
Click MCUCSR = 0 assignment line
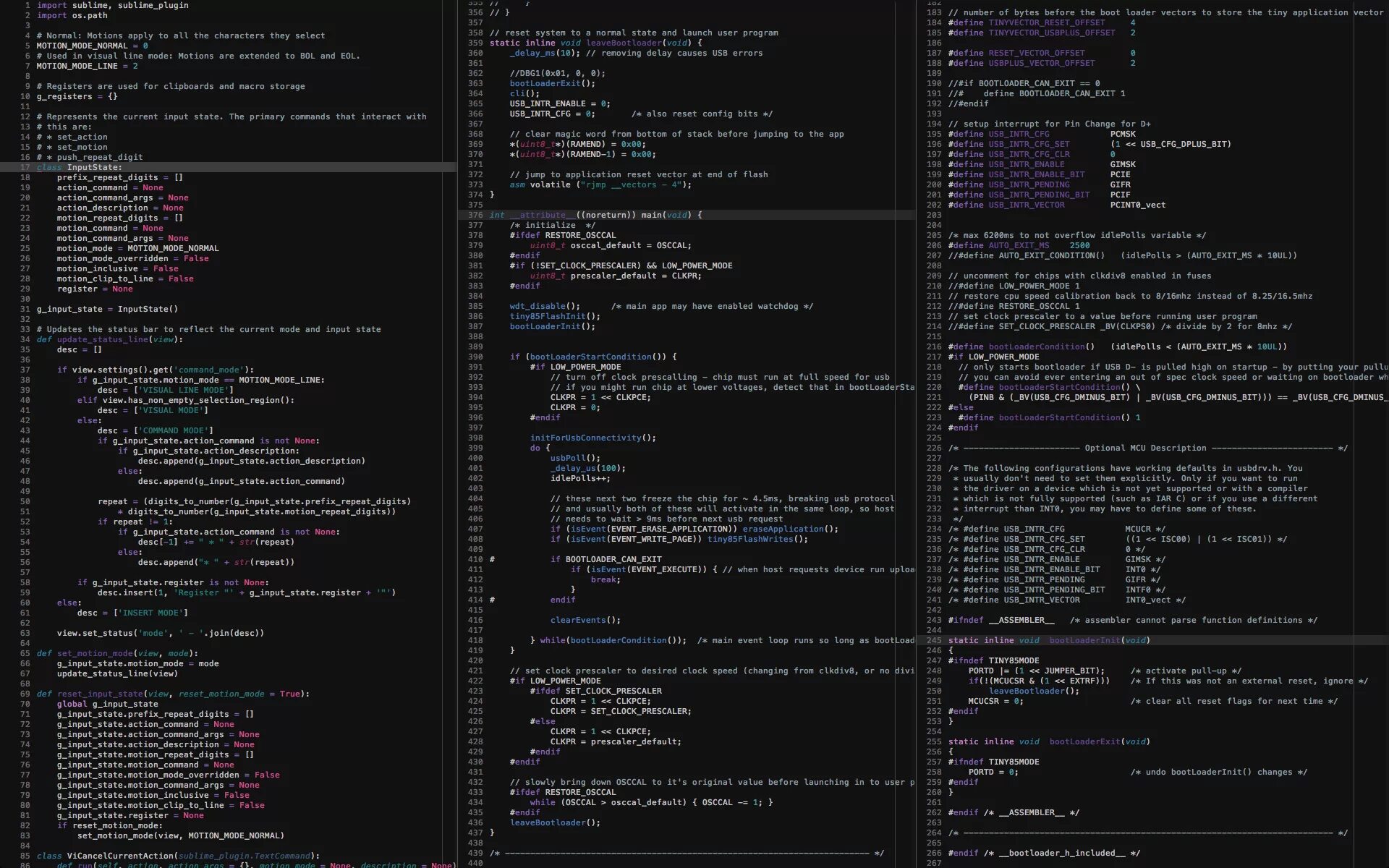click(x=995, y=701)
